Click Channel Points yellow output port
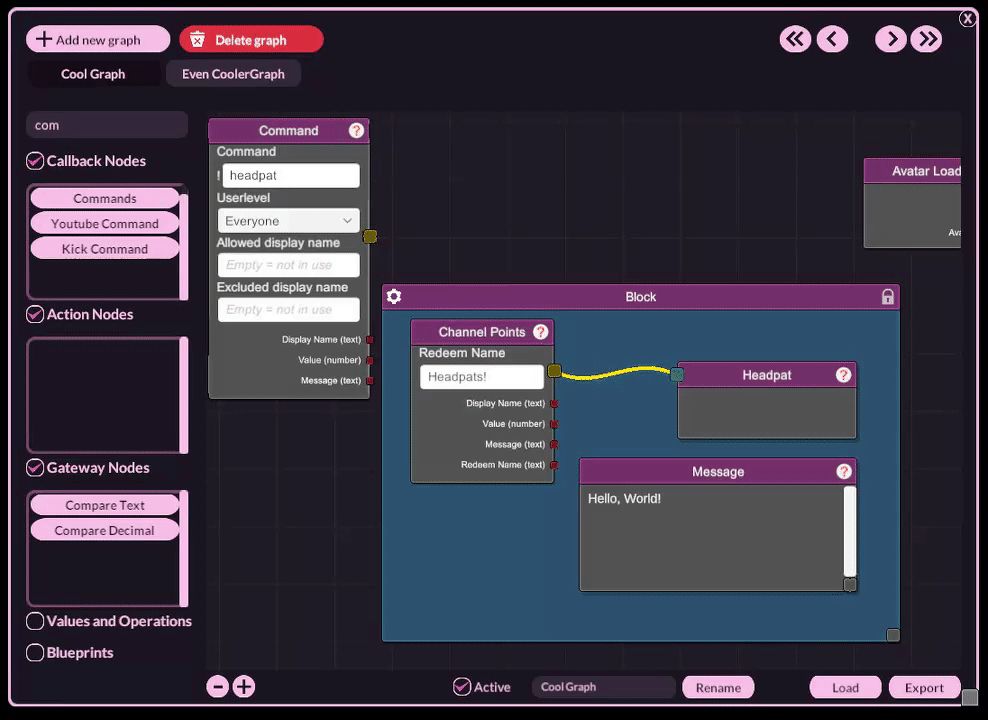Viewport: 988px width, 720px height. [x=554, y=371]
